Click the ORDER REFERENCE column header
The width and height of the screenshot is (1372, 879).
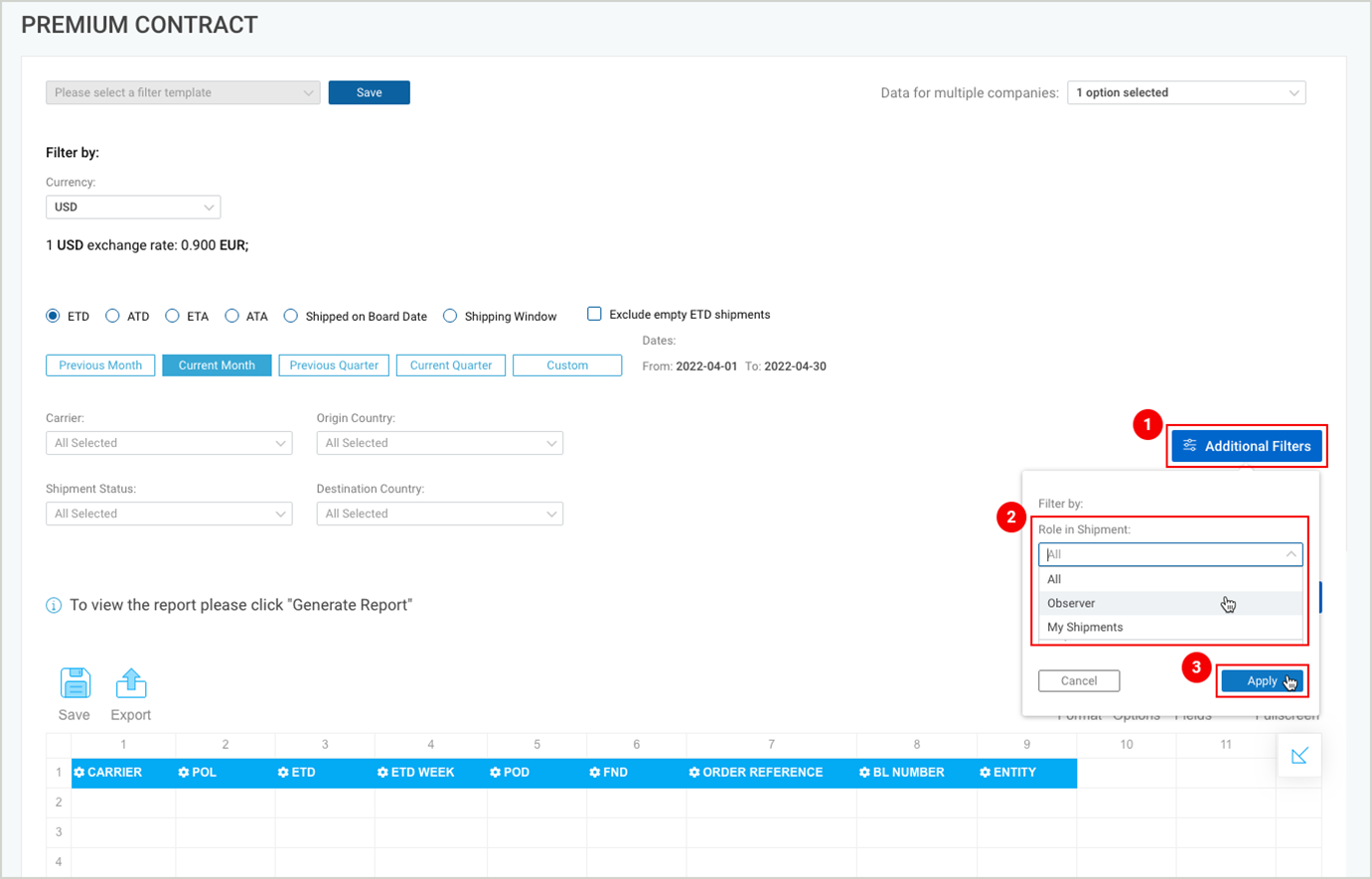click(x=771, y=773)
